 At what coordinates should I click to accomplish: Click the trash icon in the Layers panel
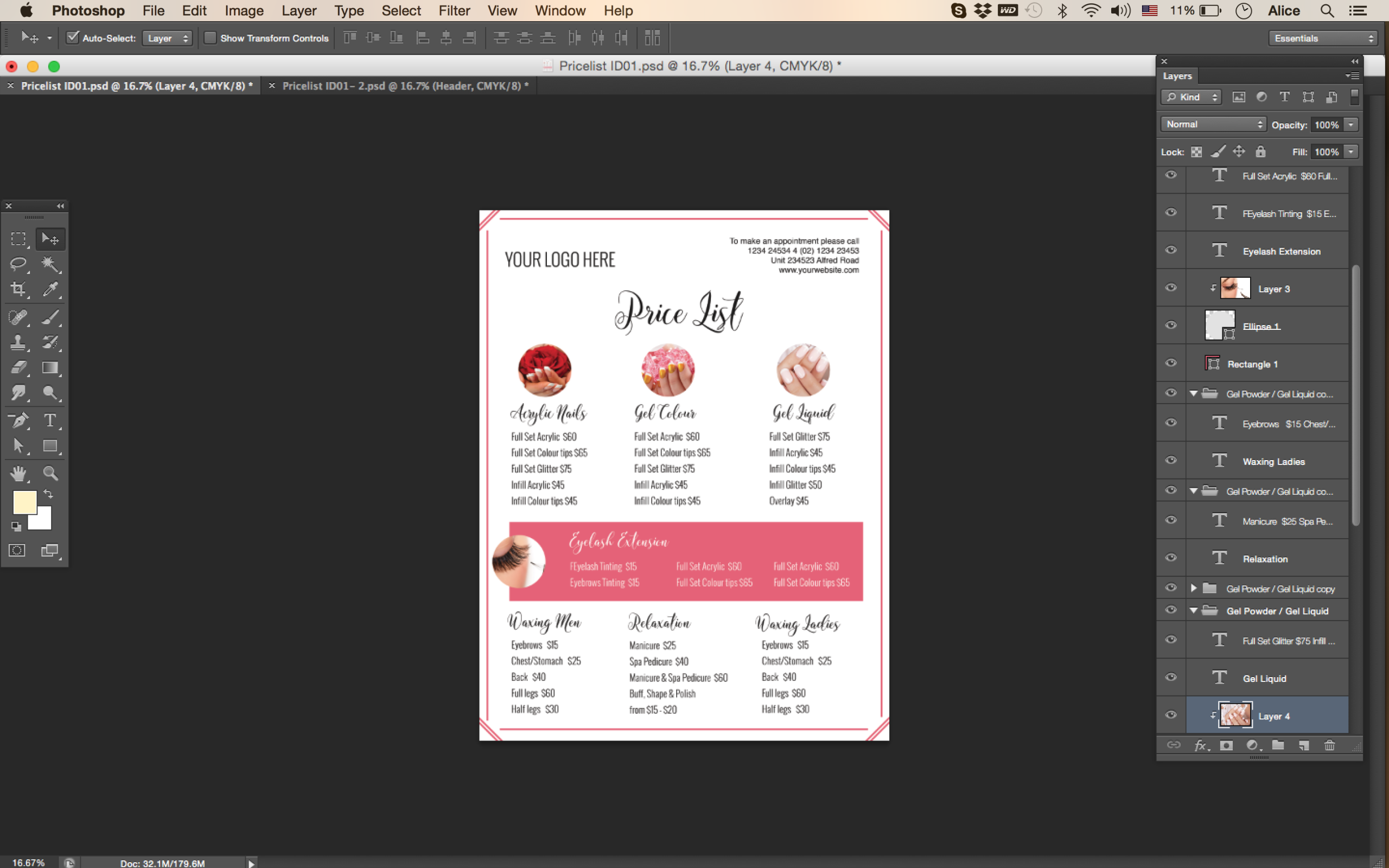coord(1329,745)
